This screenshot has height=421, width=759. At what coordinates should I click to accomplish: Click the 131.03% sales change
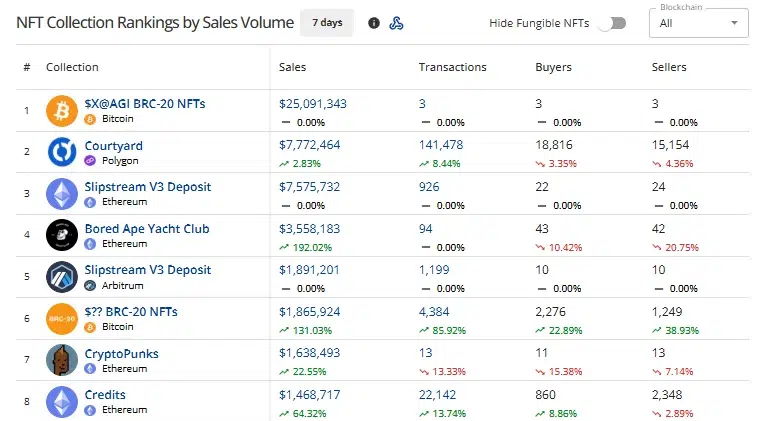(x=312, y=331)
